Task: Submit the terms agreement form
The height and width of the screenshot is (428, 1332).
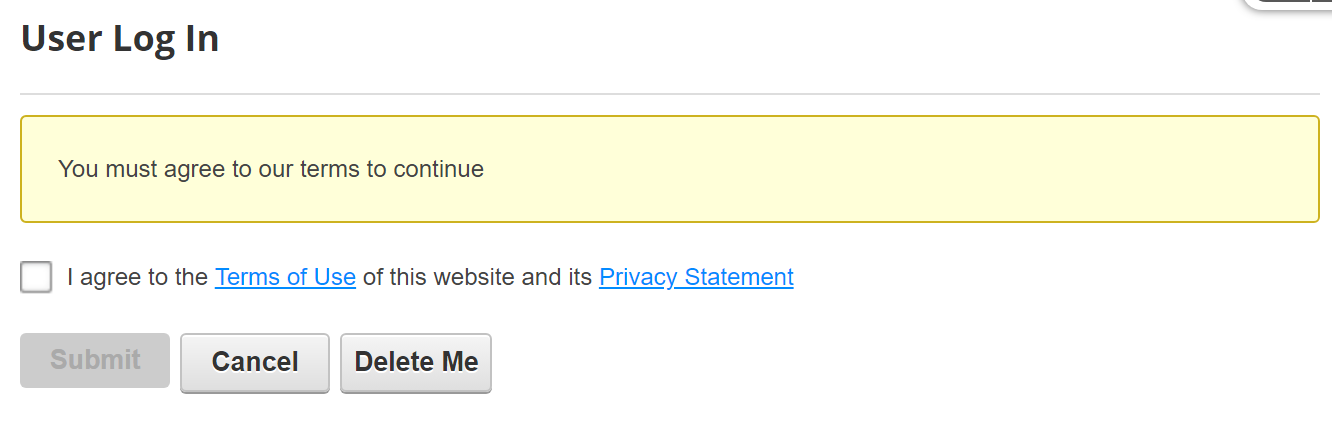Action: (x=95, y=361)
